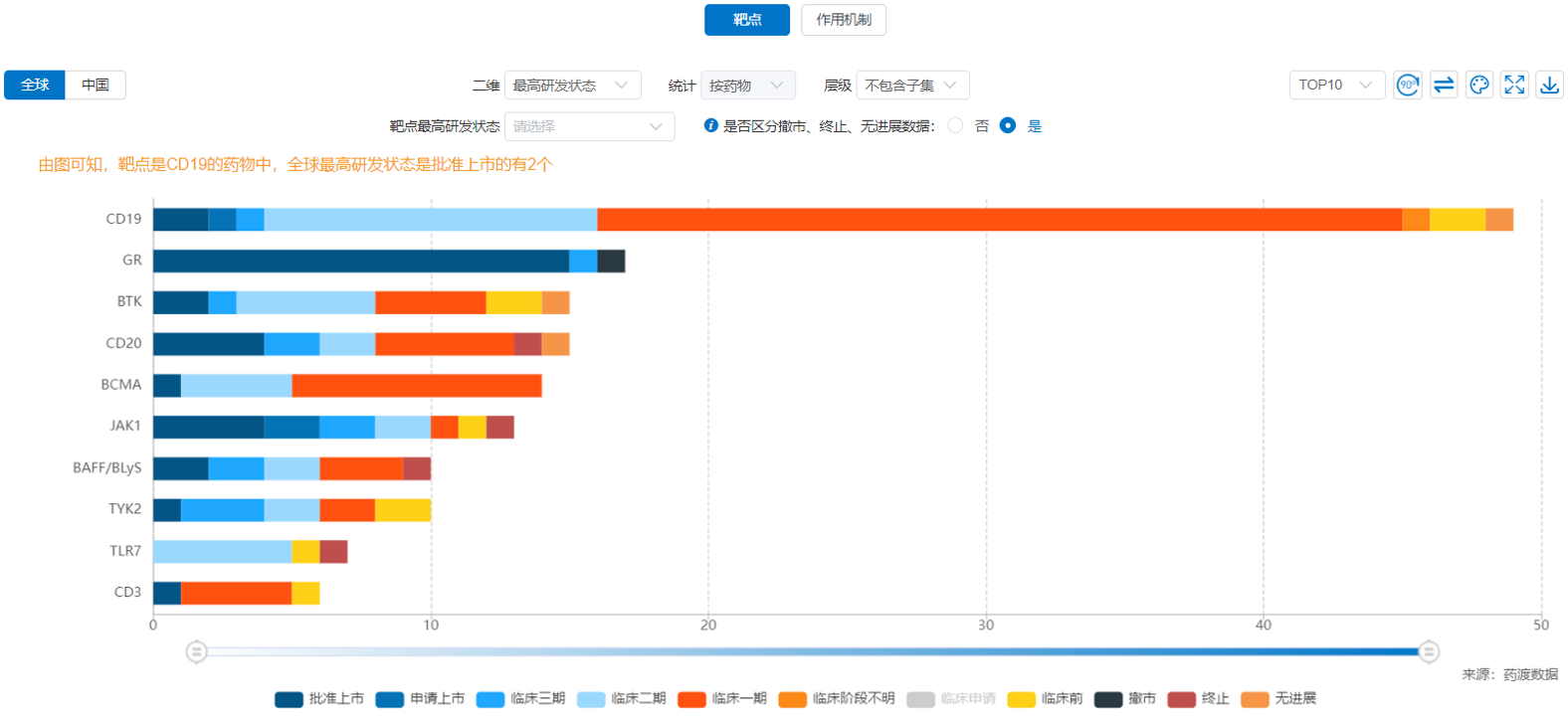Viewport: 1568px width, 720px height.
Task: Select the 中国 tab
Action: (x=96, y=85)
